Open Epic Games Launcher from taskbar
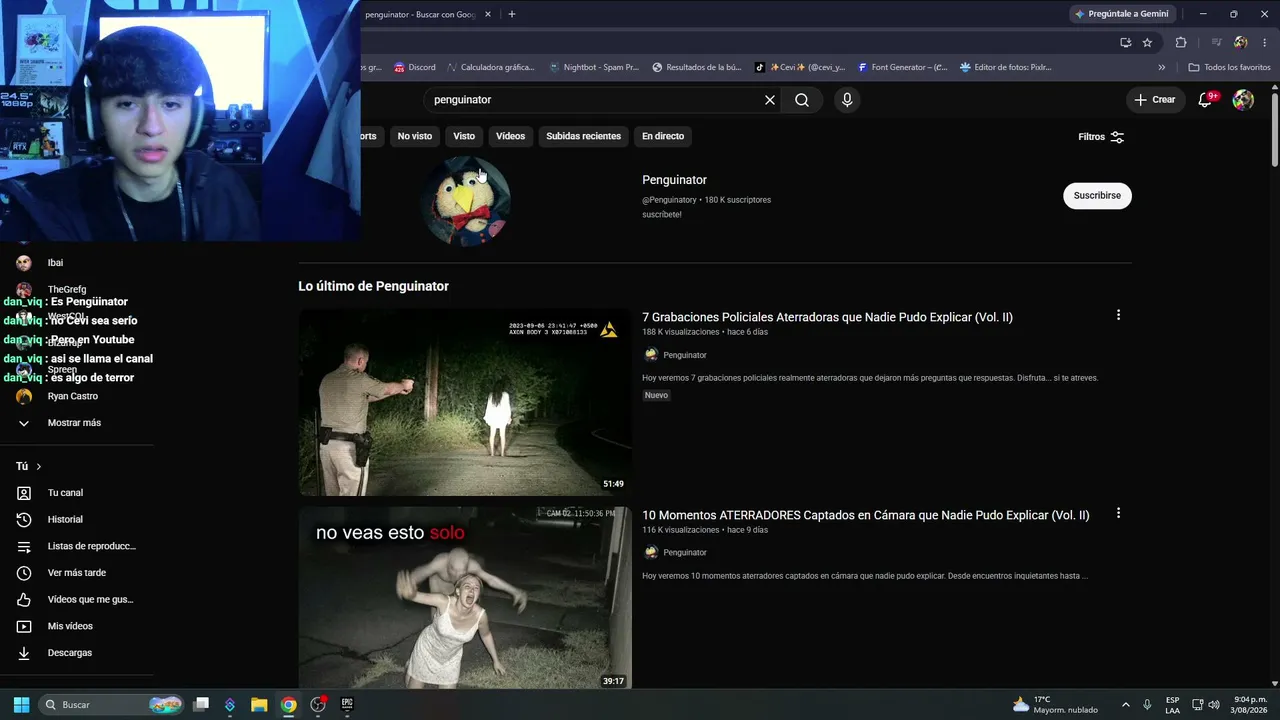Image resolution: width=1280 pixels, height=720 pixels. tap(347, 705)
